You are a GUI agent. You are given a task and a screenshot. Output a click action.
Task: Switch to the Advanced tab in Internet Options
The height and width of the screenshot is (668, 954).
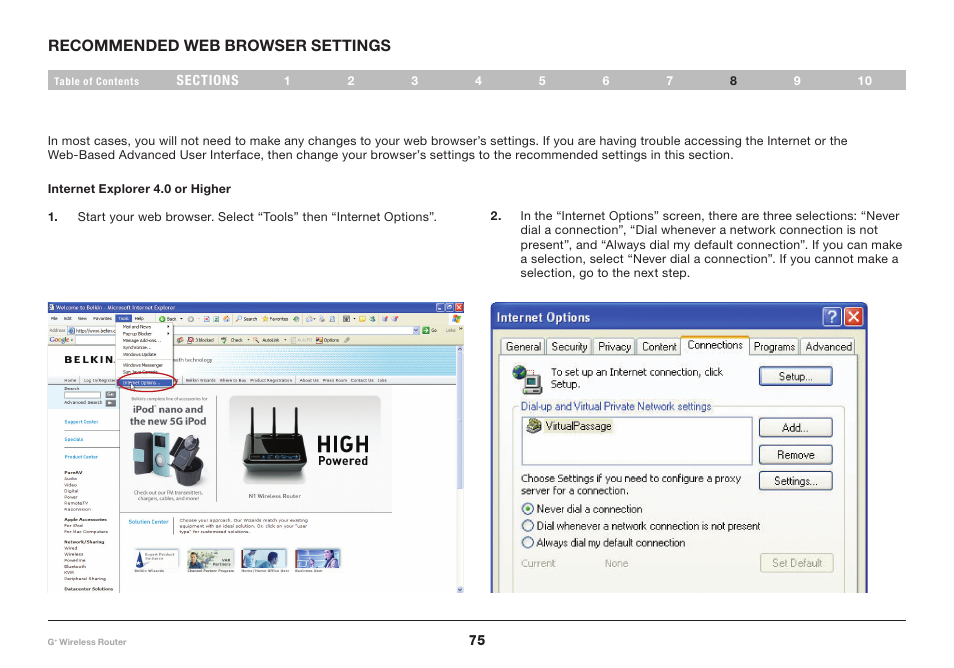pyautogui.click(x=828, y=347)
